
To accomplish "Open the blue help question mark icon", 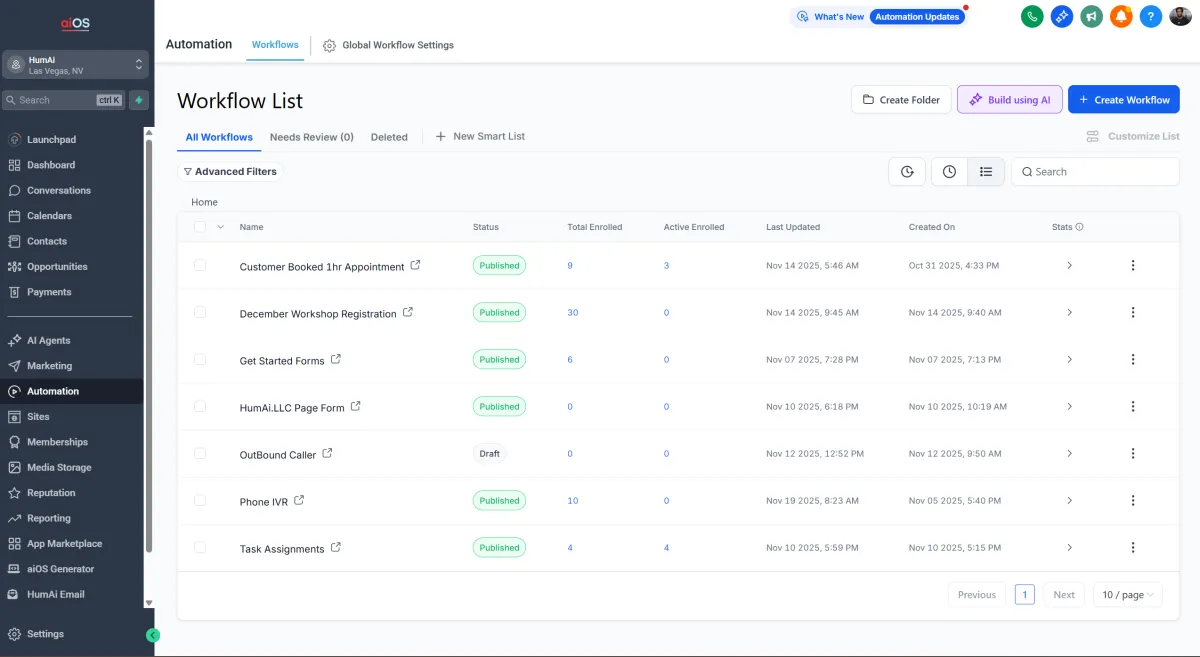I will 1151,16.
